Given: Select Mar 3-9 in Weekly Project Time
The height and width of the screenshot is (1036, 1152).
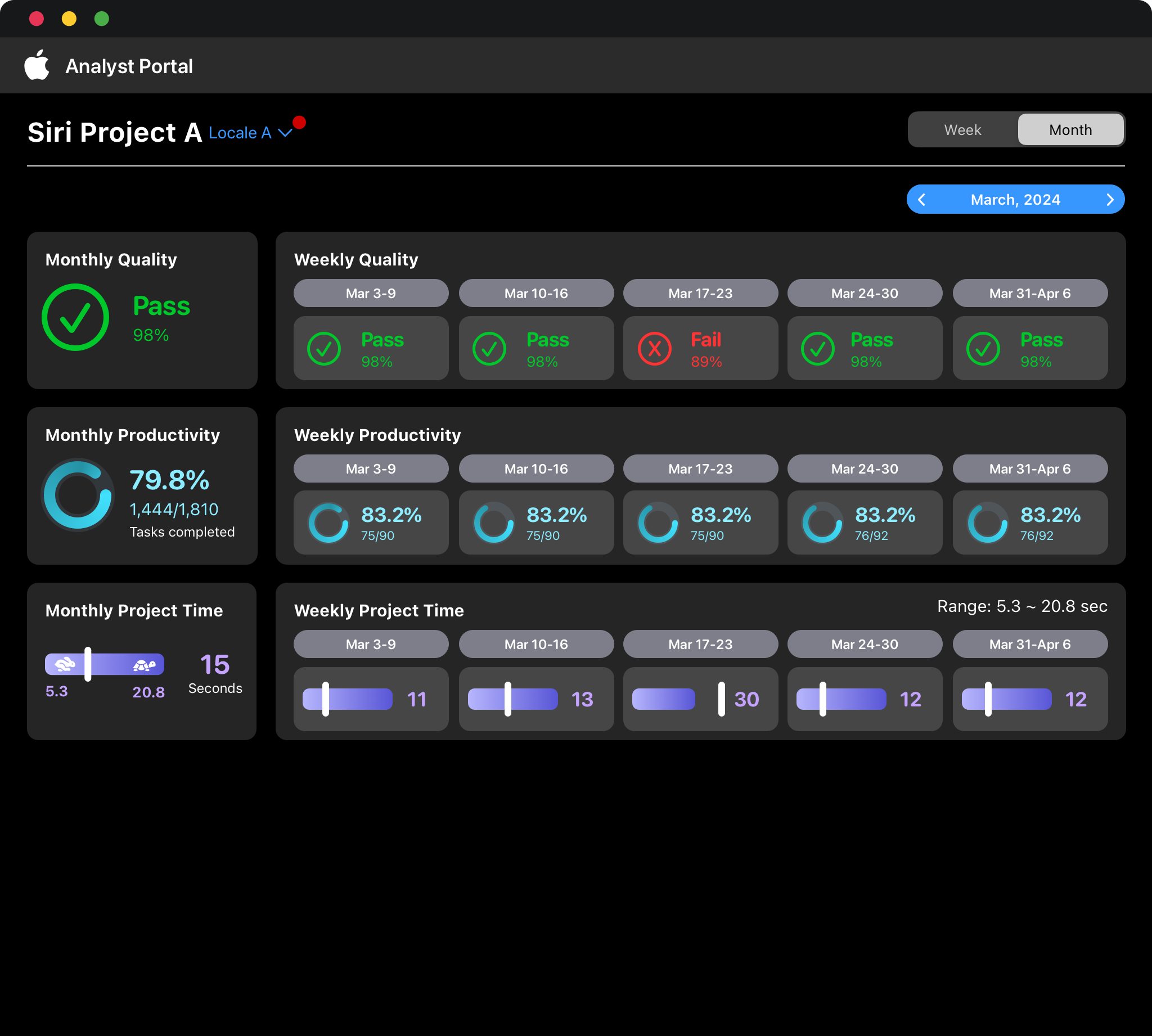Looking at the screenshot, I should point(371,644).
